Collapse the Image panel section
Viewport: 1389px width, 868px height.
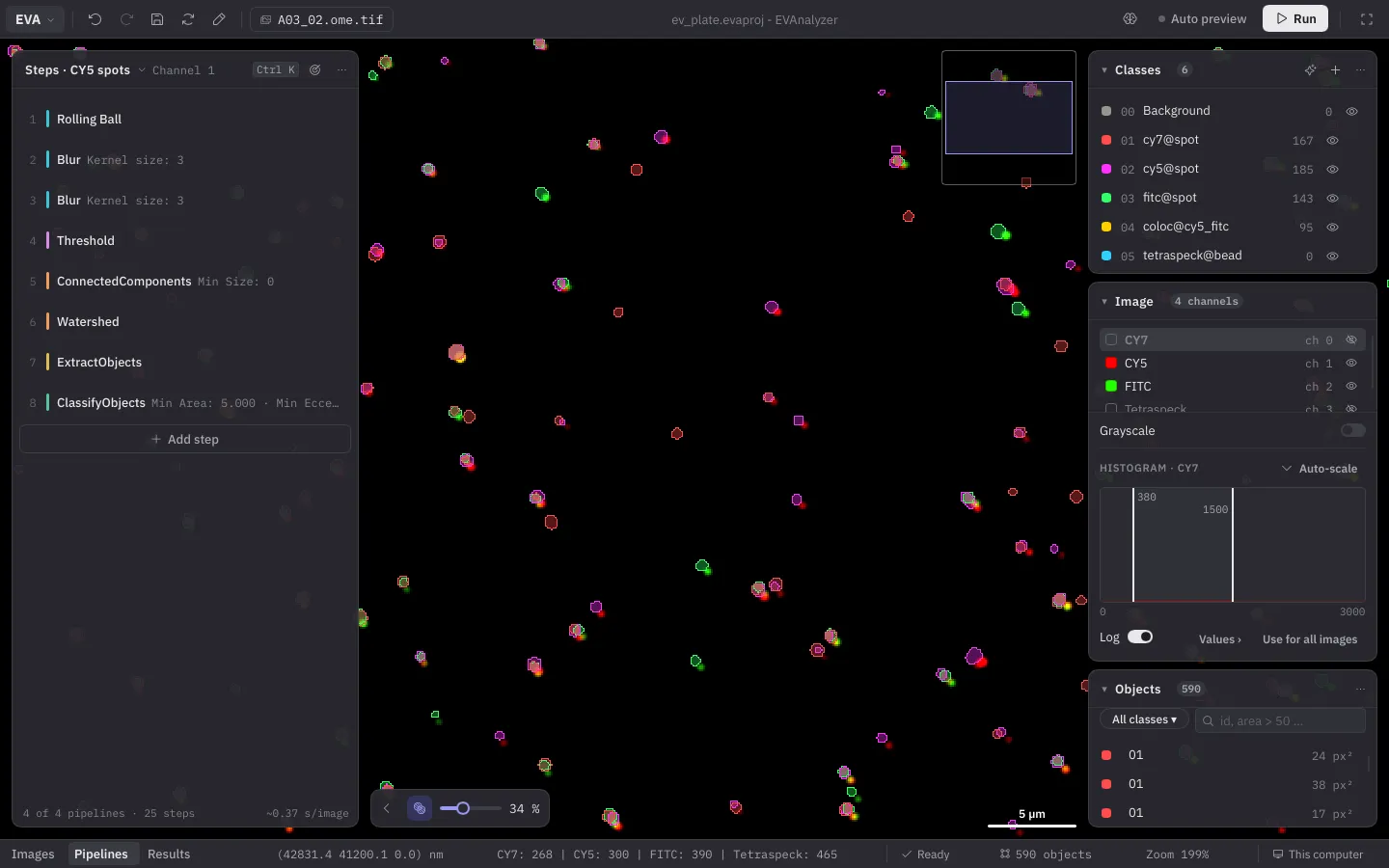[1104, 302]
